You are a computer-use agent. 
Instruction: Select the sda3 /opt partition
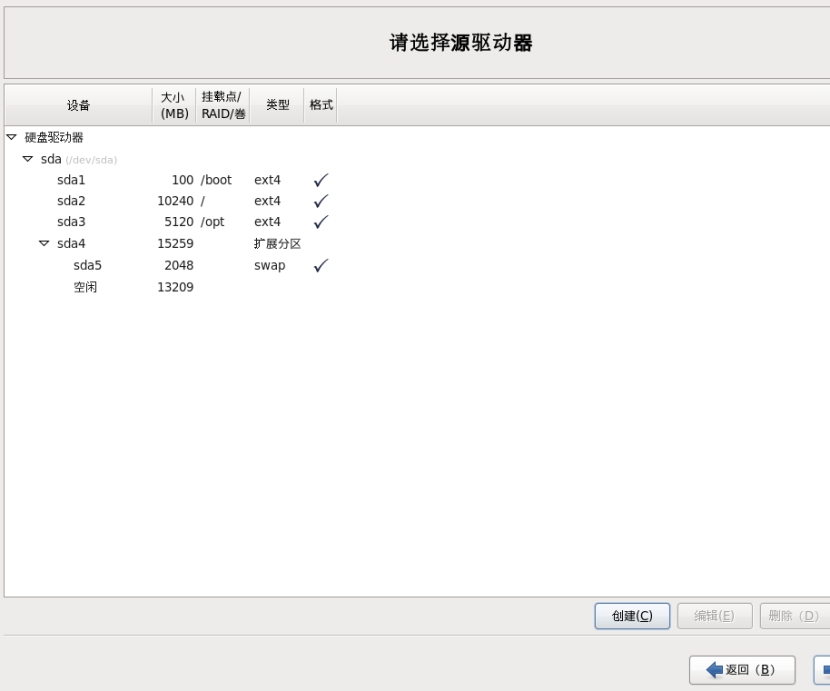click(x=72, y=222)
